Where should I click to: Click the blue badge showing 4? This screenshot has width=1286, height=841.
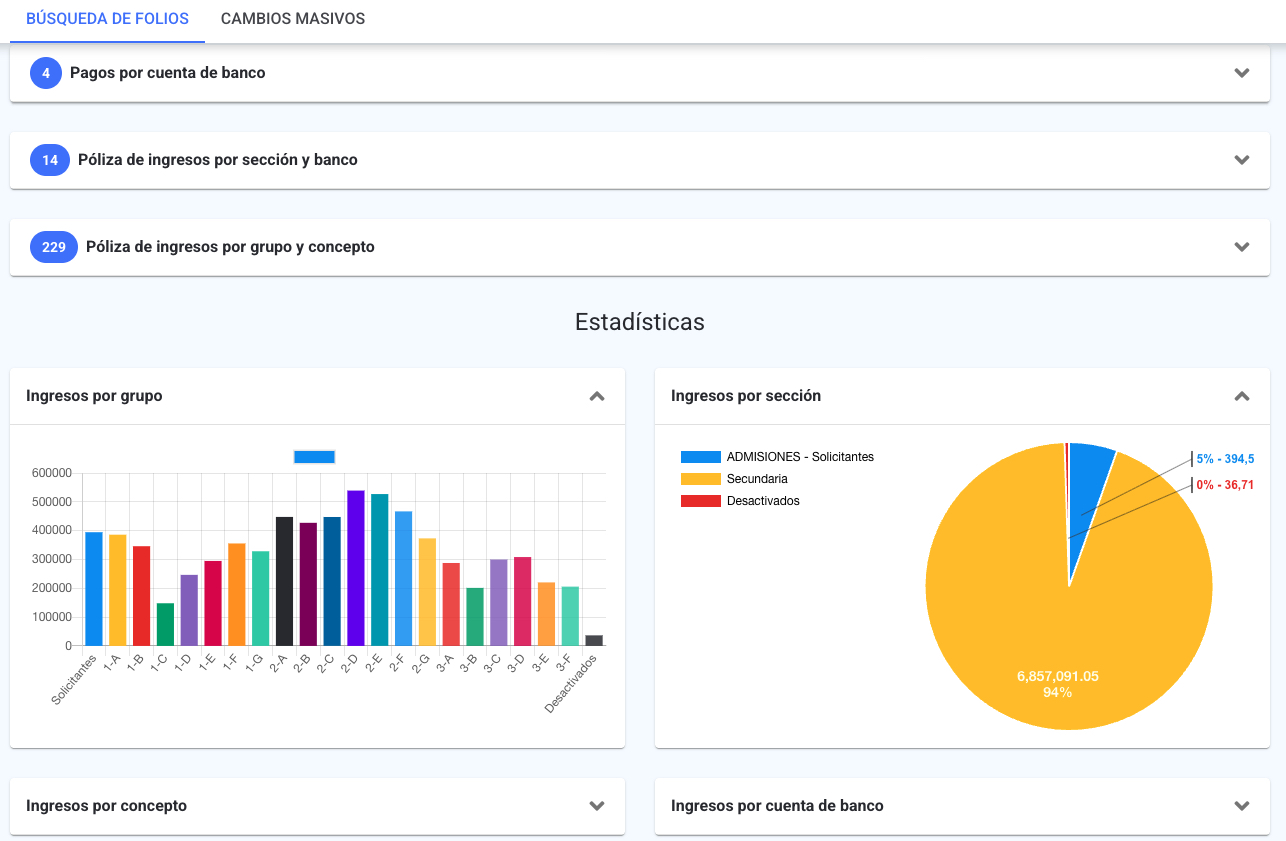pos(46,73)
